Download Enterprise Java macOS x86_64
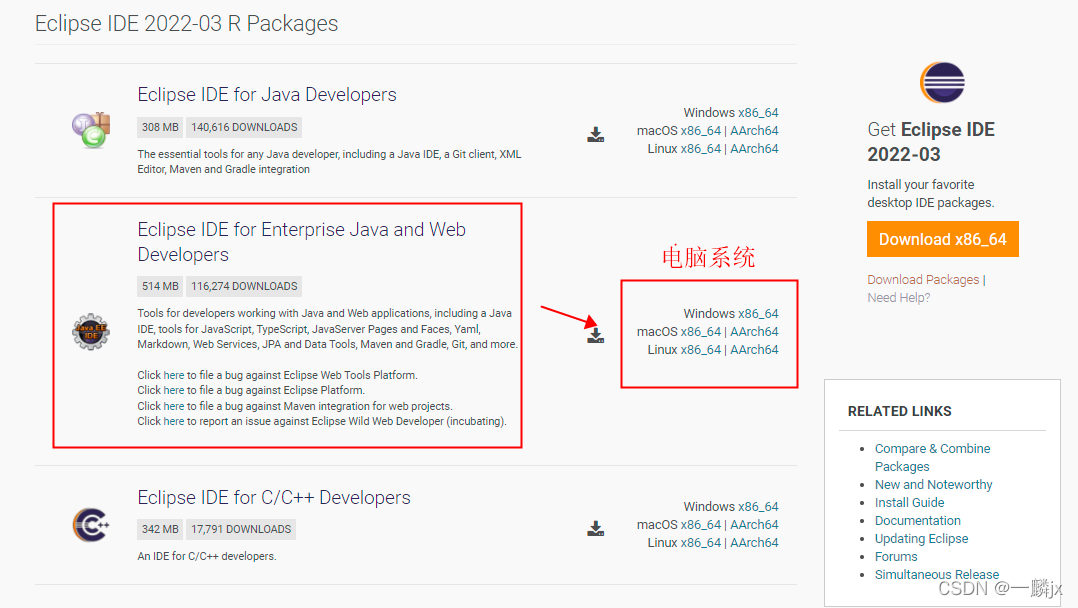The height and width of the screenshot is (608, 1078). [701, 332]
